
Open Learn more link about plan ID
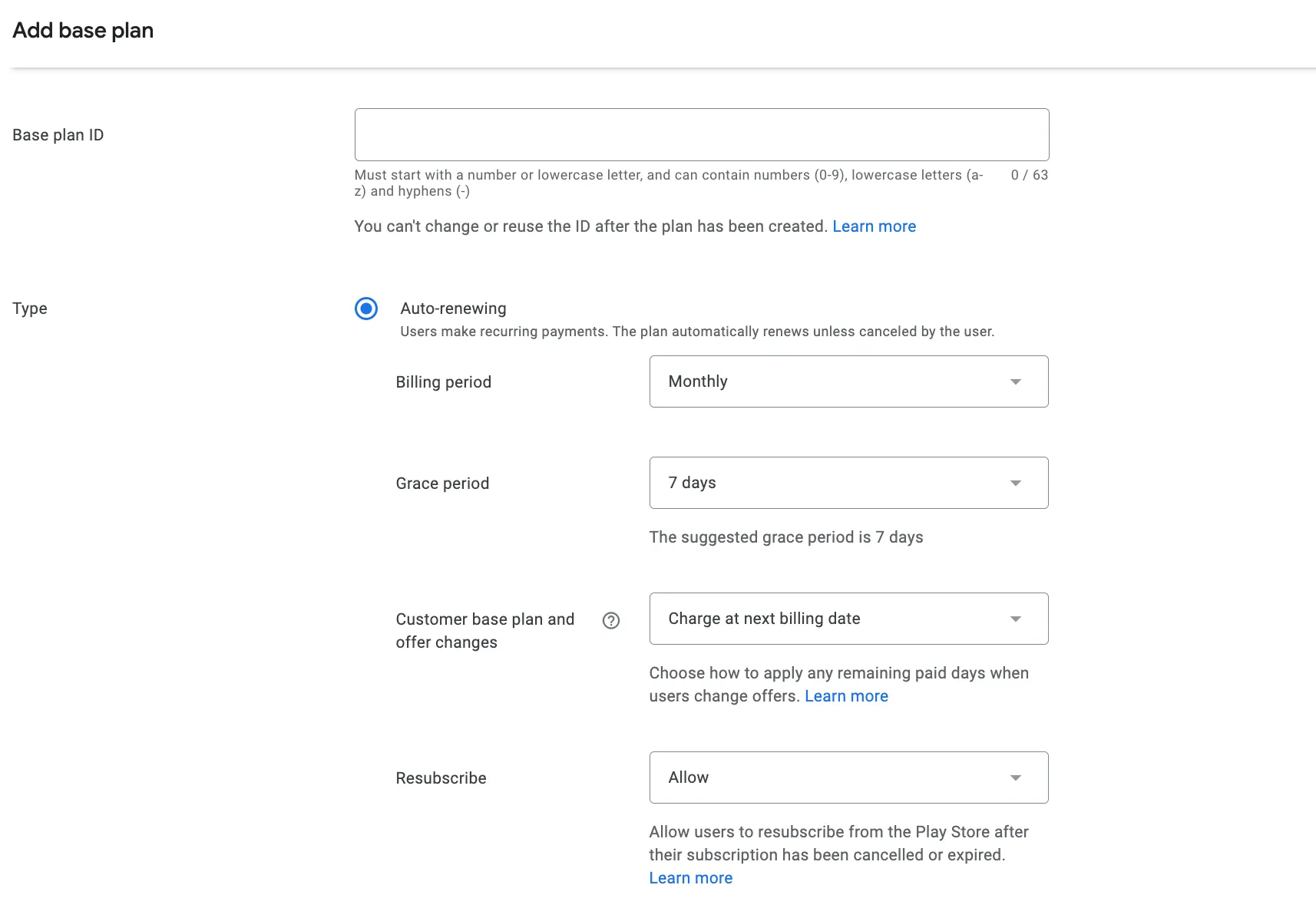(874, 226)
